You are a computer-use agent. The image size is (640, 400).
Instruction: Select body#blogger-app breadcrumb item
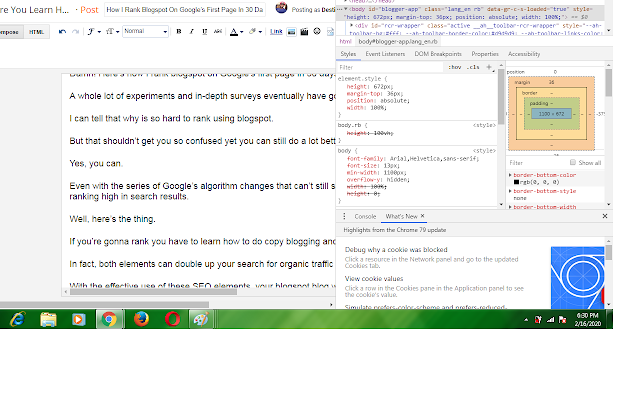398,41
